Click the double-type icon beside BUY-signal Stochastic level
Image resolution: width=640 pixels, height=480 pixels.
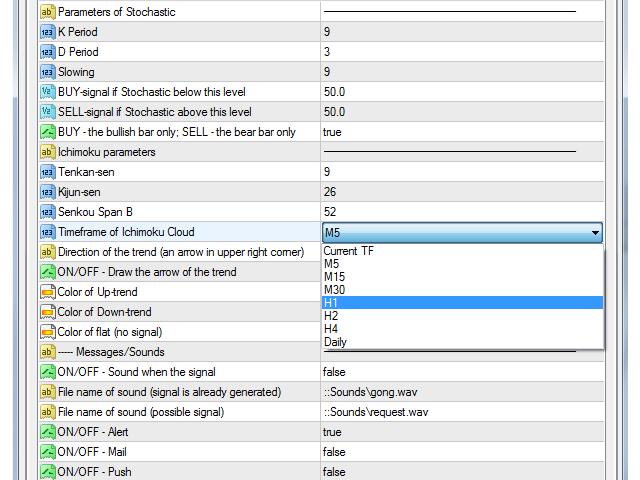pyautogui.click(x=47, y=92)
